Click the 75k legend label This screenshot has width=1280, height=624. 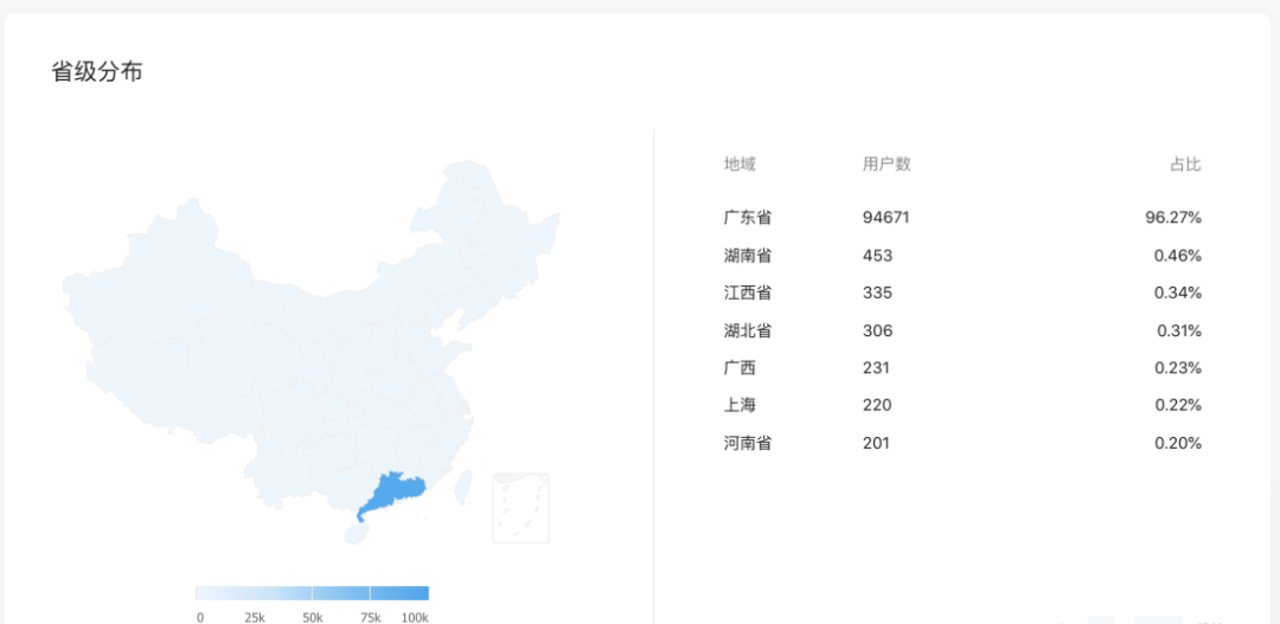tap(371, 617)
